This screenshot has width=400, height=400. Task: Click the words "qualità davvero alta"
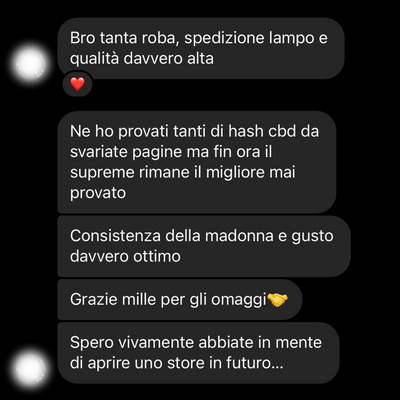[x=142, y=59]
